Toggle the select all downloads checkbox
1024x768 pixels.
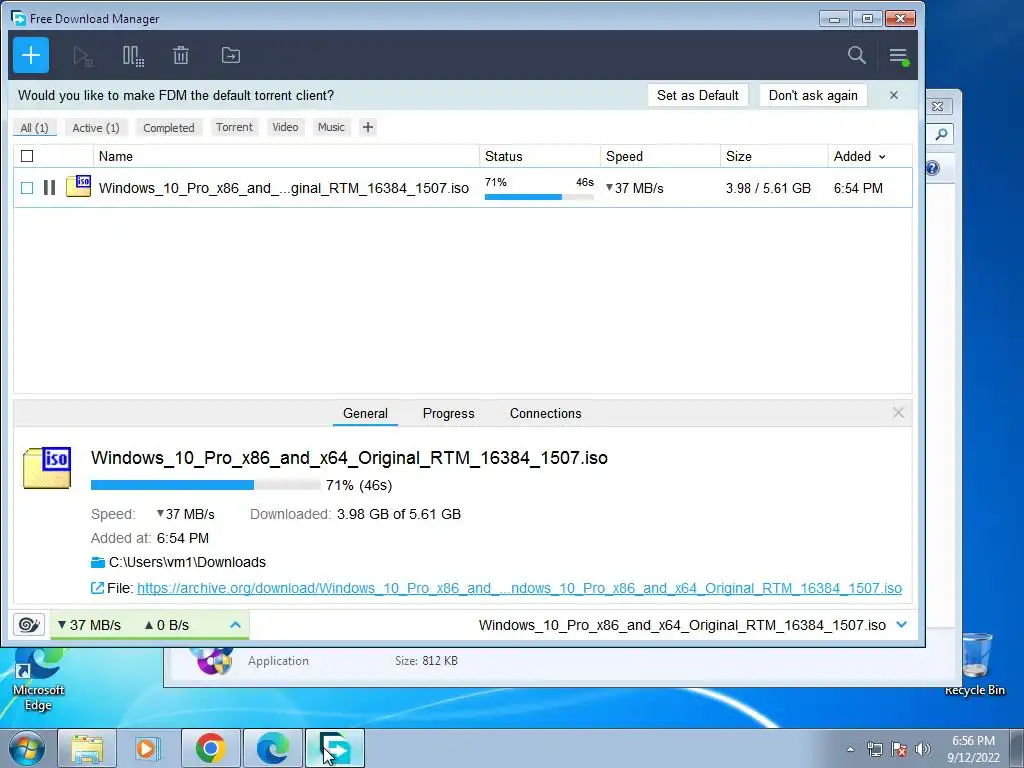(x=27, y=156)
